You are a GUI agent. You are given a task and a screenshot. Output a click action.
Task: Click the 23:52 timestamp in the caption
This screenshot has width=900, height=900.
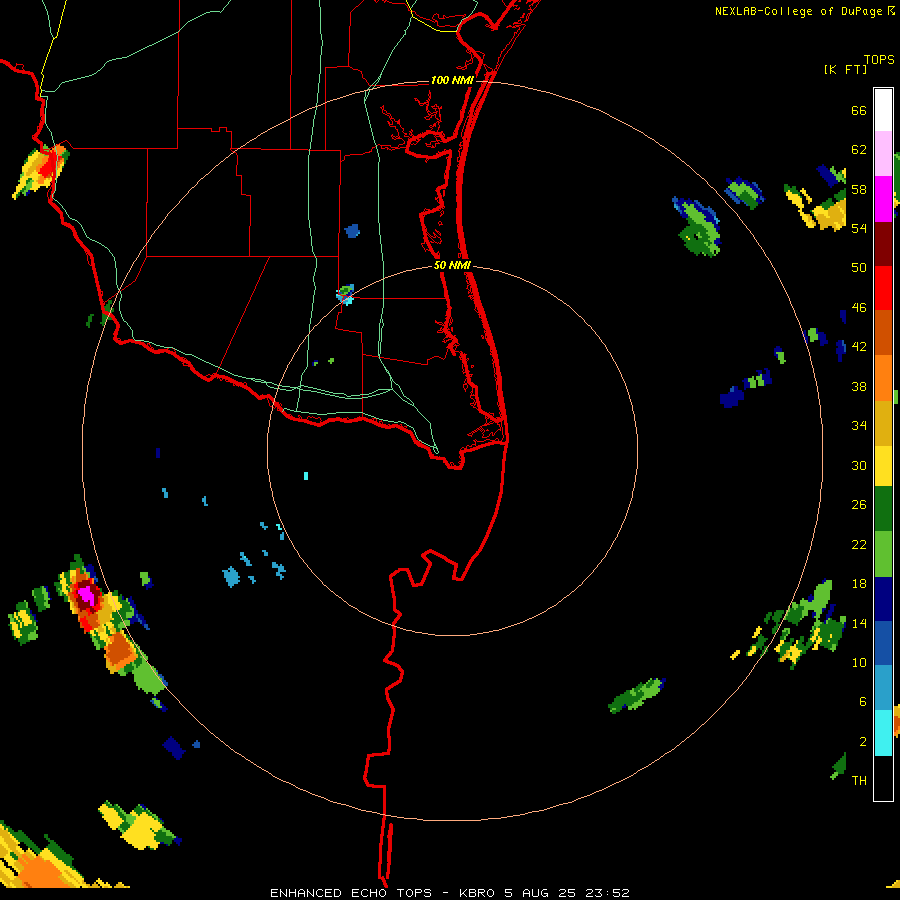[607, 893]
